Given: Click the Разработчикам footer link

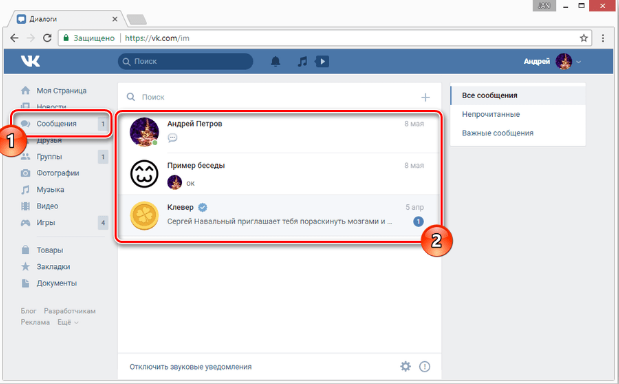Looking at the screenshot, I should [x=69, y=311].
